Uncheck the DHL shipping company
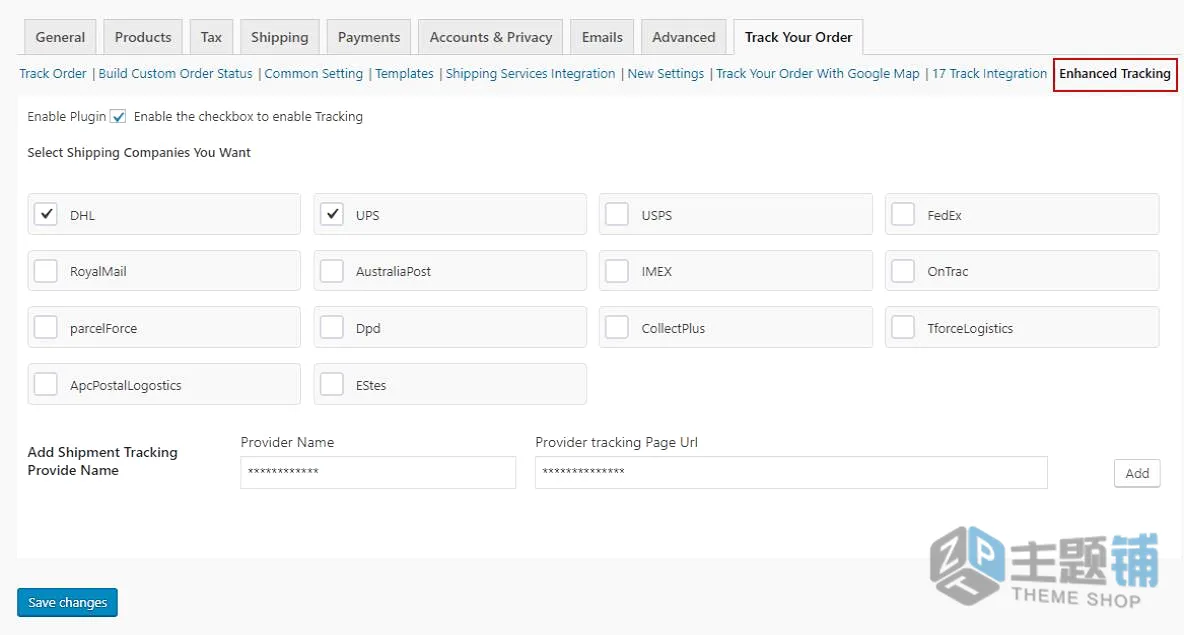This screenshot has height=635, width=1184. pos(46,214)
